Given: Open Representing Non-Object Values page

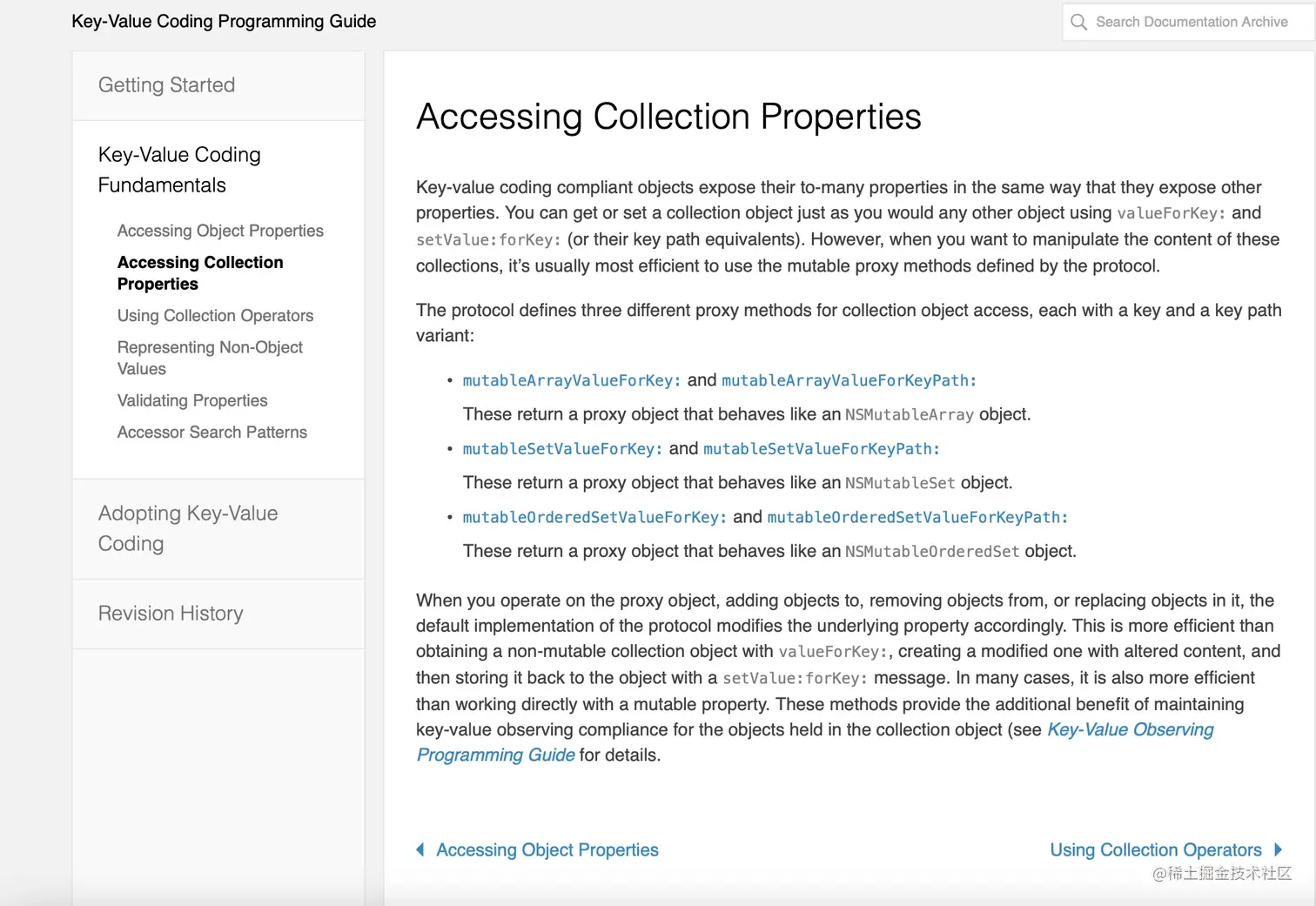Looking at the screenshot, I should [210, 358].
